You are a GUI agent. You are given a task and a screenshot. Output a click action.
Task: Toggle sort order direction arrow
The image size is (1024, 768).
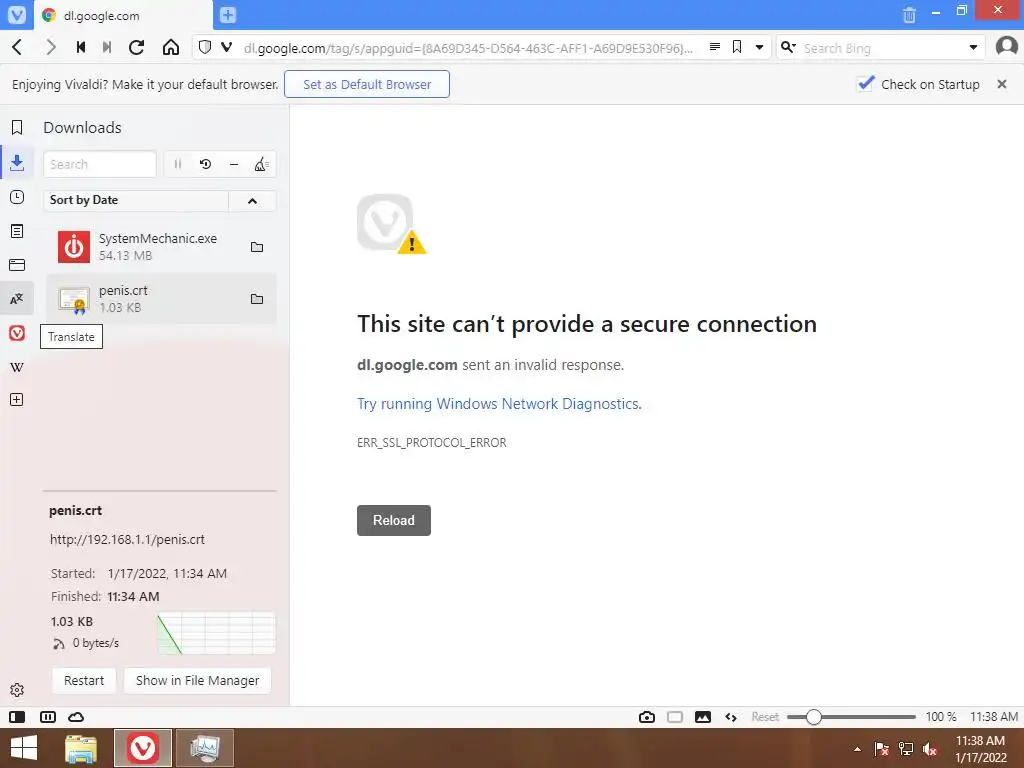[252, 200]
